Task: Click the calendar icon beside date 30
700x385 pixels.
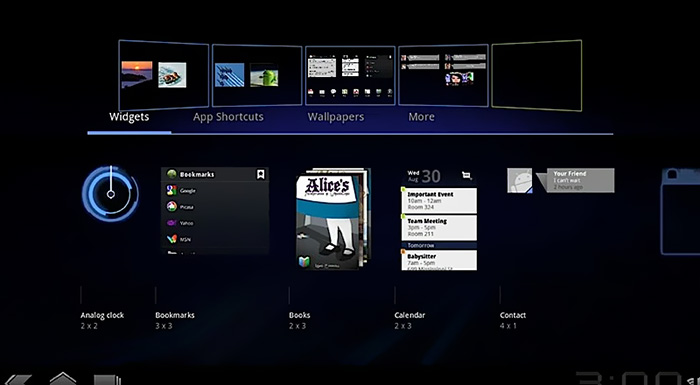Action: 467,176
